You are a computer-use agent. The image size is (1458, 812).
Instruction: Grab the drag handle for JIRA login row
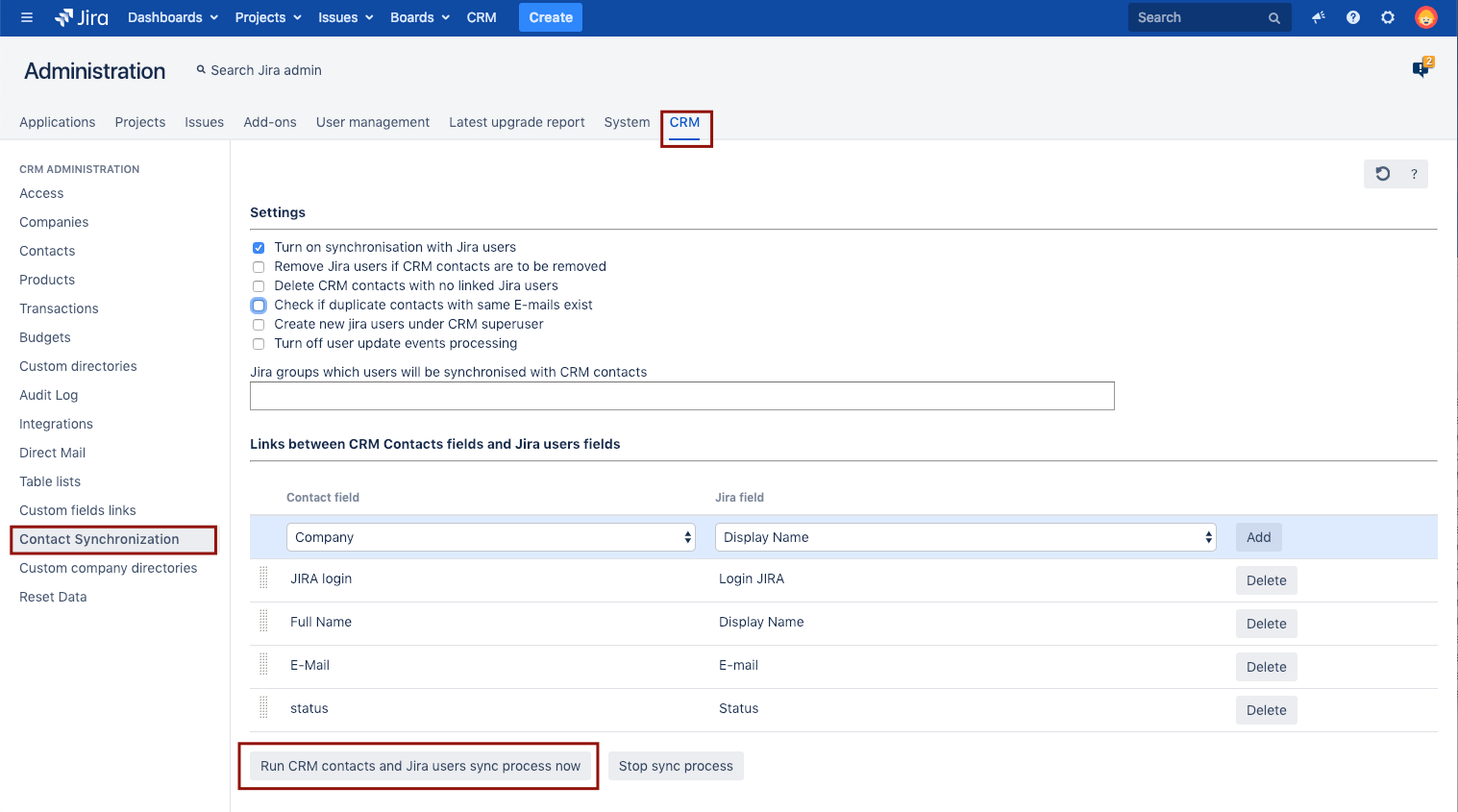click(263, 578)
